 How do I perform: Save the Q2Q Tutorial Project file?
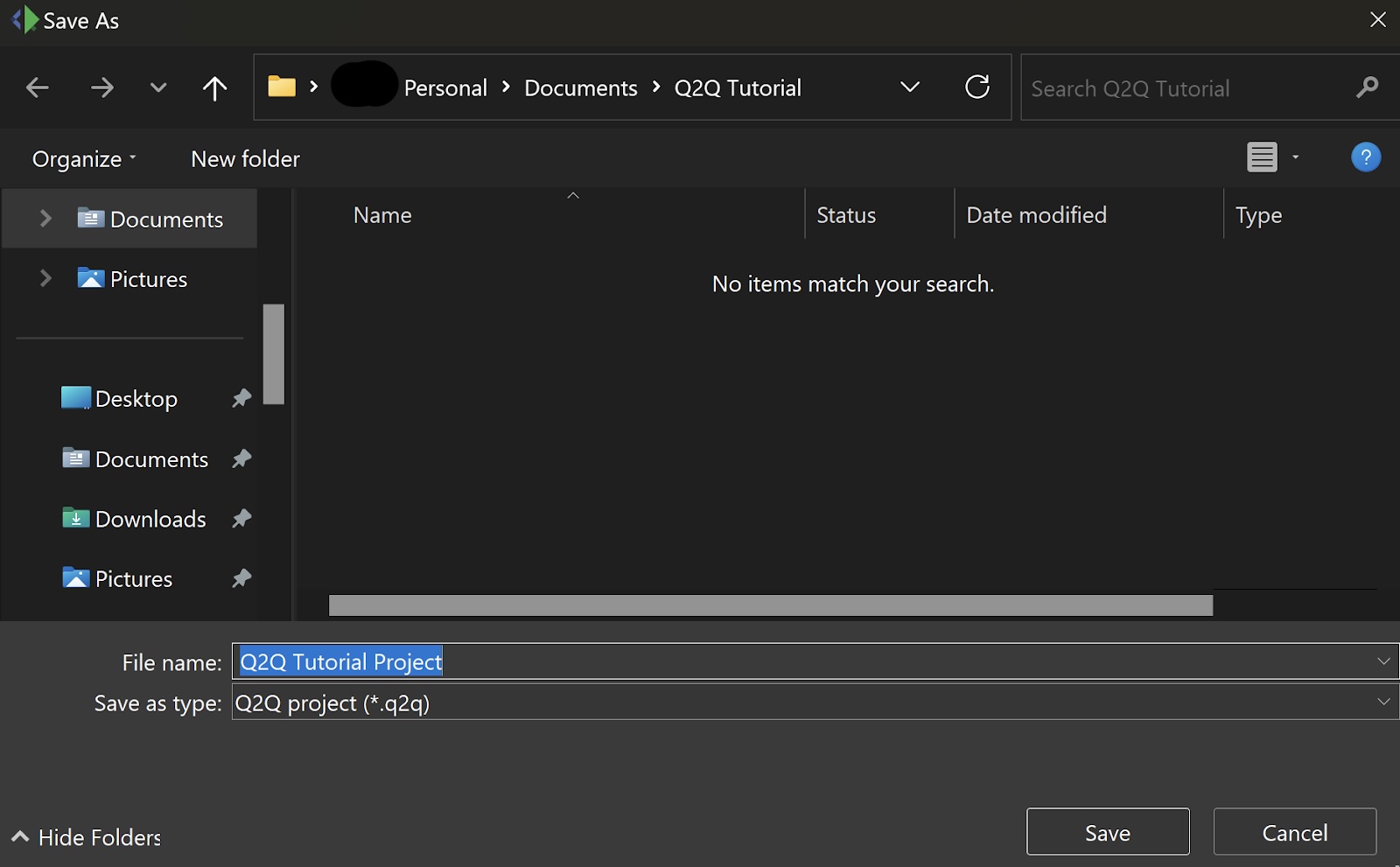point(1108,832)
